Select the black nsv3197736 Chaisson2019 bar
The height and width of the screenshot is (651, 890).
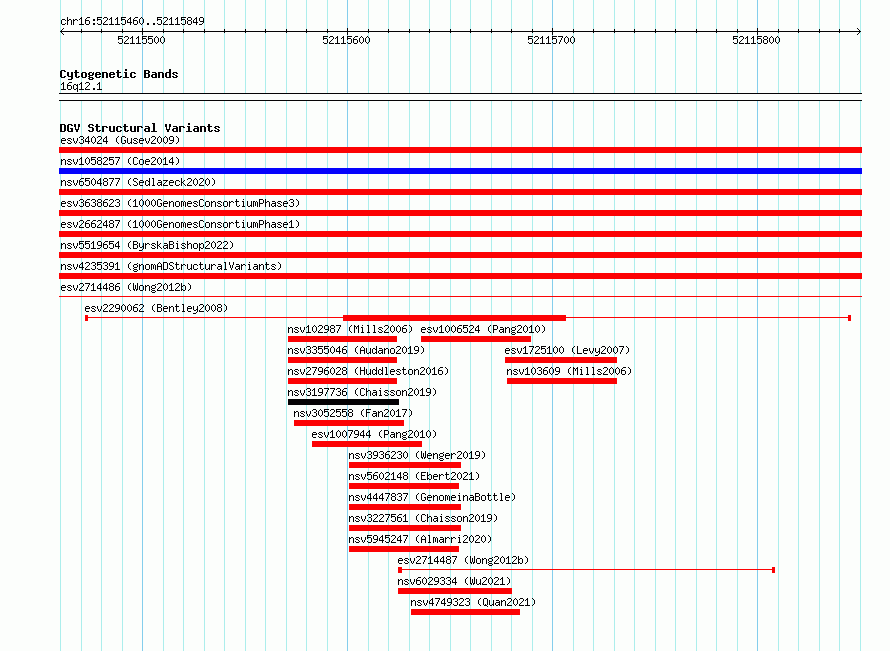coord(343,402)
